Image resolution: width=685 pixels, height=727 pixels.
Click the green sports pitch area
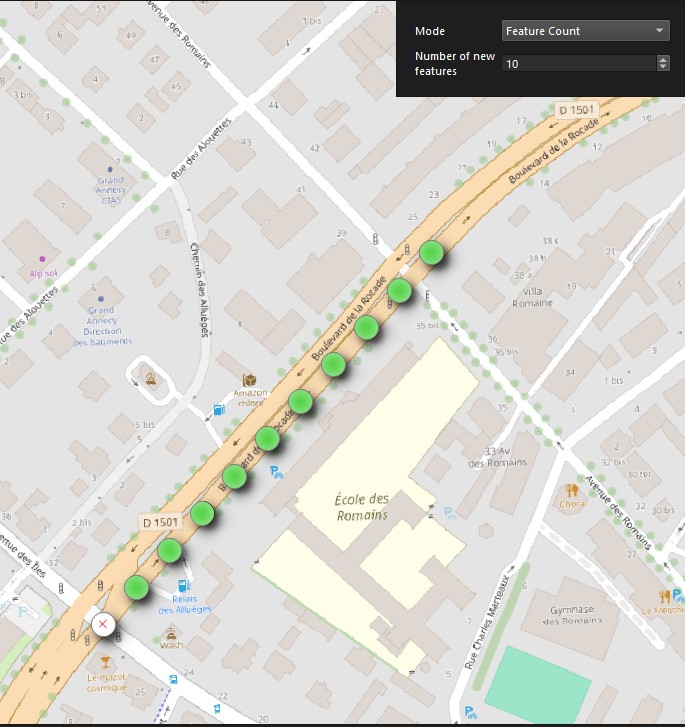point(538,684)
